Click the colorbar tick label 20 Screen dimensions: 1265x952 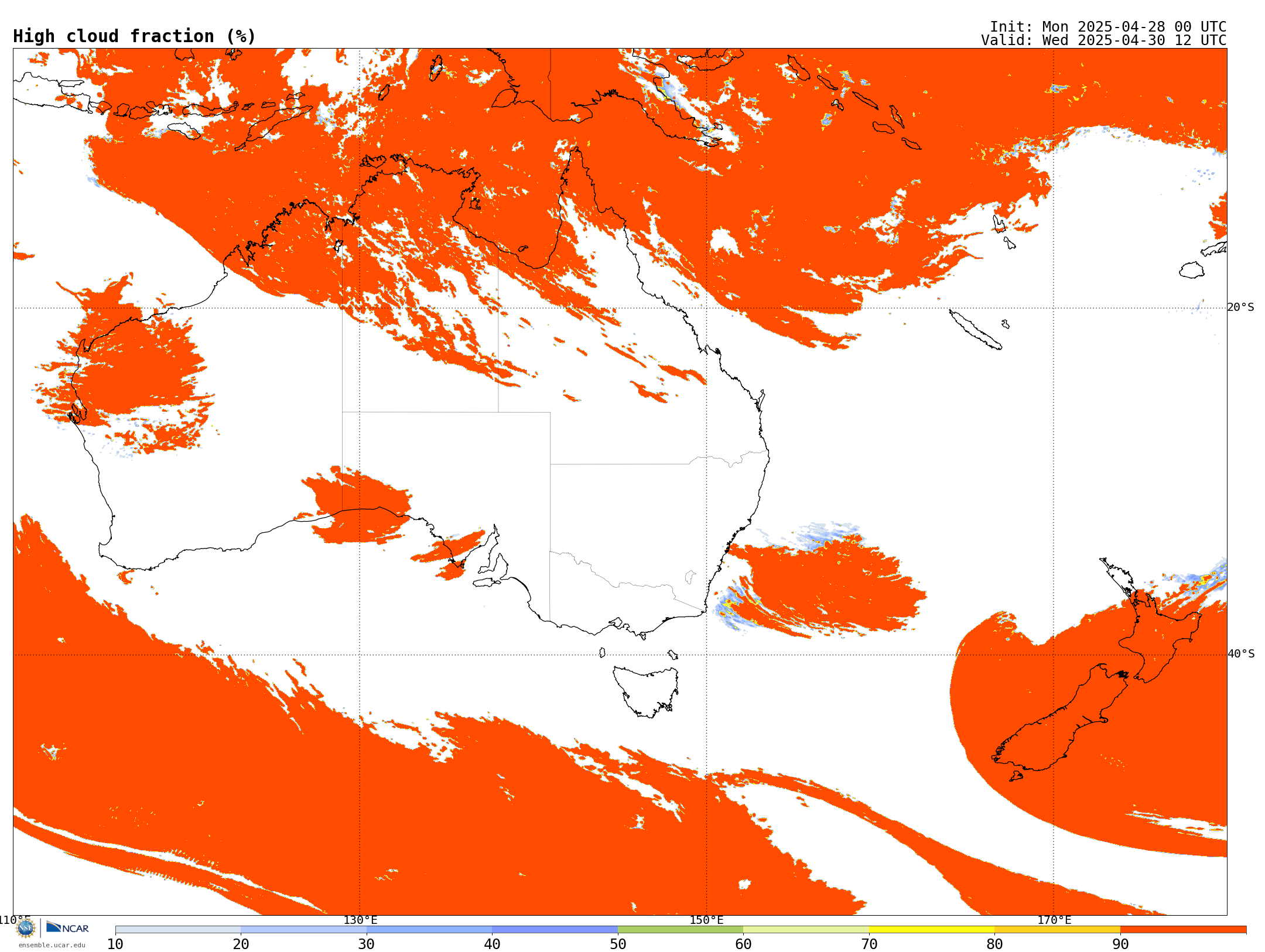[x=241, y=944]
